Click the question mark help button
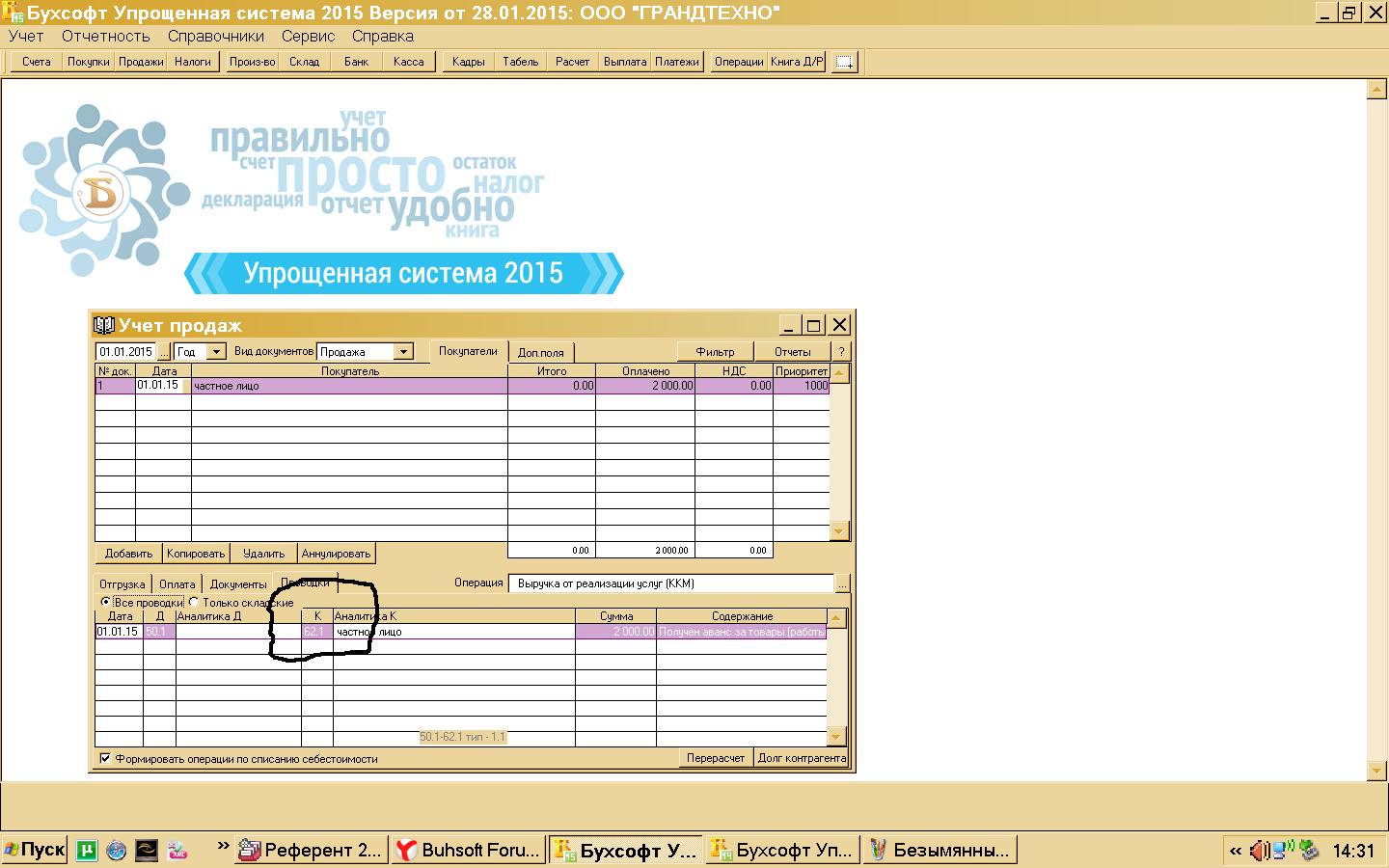Viewport: 1389px width, 868px height. coord(841,352)
